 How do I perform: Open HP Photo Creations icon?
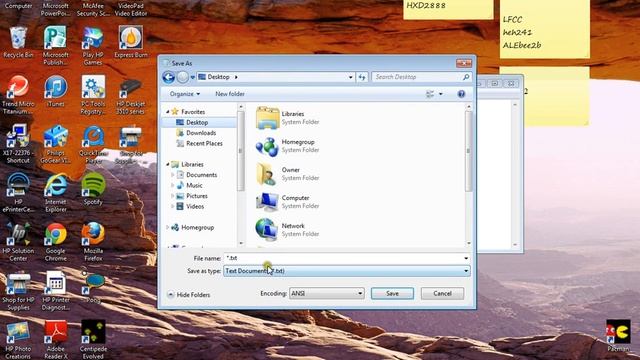tap(18, 340)
